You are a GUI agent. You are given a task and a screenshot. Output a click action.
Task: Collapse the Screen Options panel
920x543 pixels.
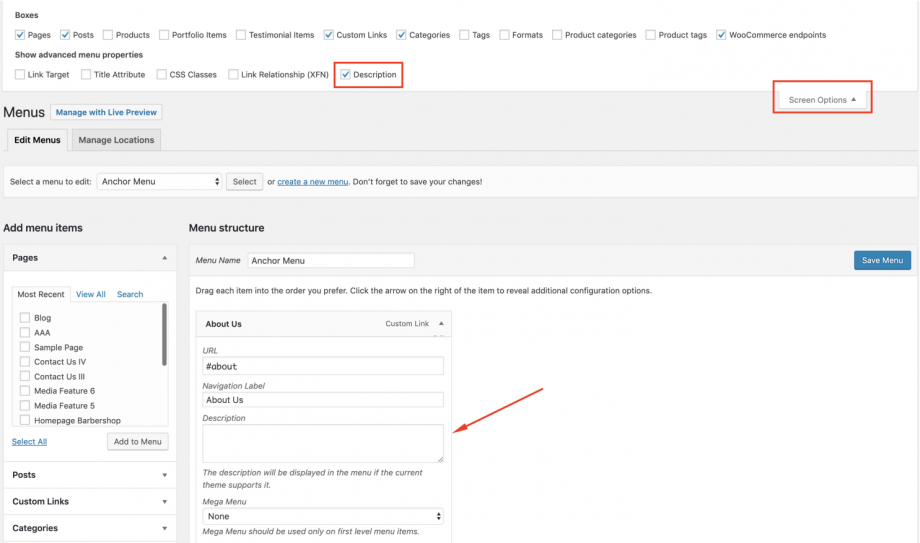coord(822,100)
